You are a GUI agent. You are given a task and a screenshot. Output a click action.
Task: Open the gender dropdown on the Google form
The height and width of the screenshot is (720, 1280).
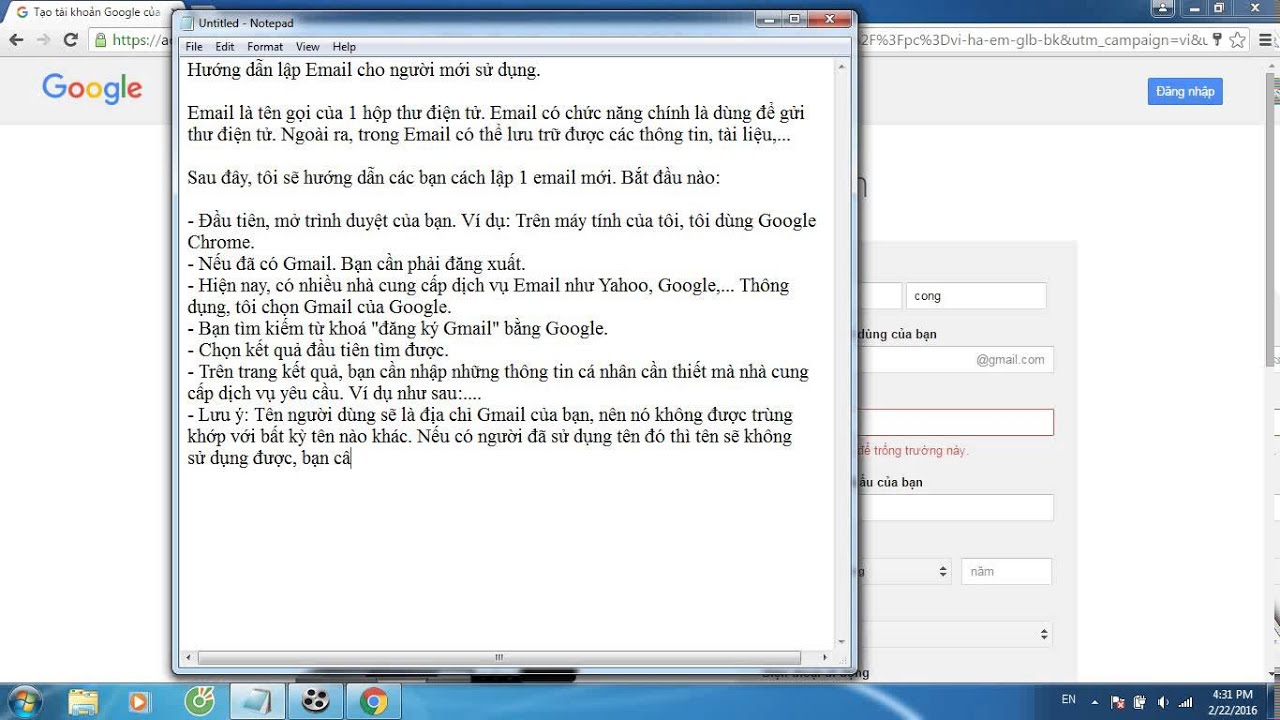pyautogui.click(x=955, y=634)
